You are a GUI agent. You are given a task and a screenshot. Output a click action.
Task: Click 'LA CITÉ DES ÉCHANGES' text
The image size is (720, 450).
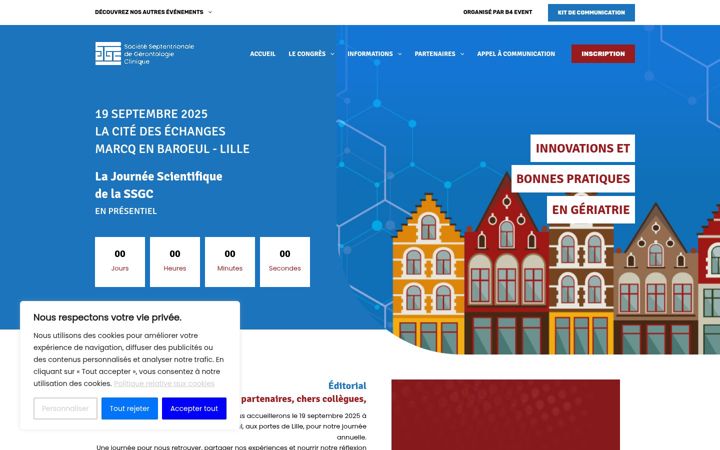tap(160, 131)
